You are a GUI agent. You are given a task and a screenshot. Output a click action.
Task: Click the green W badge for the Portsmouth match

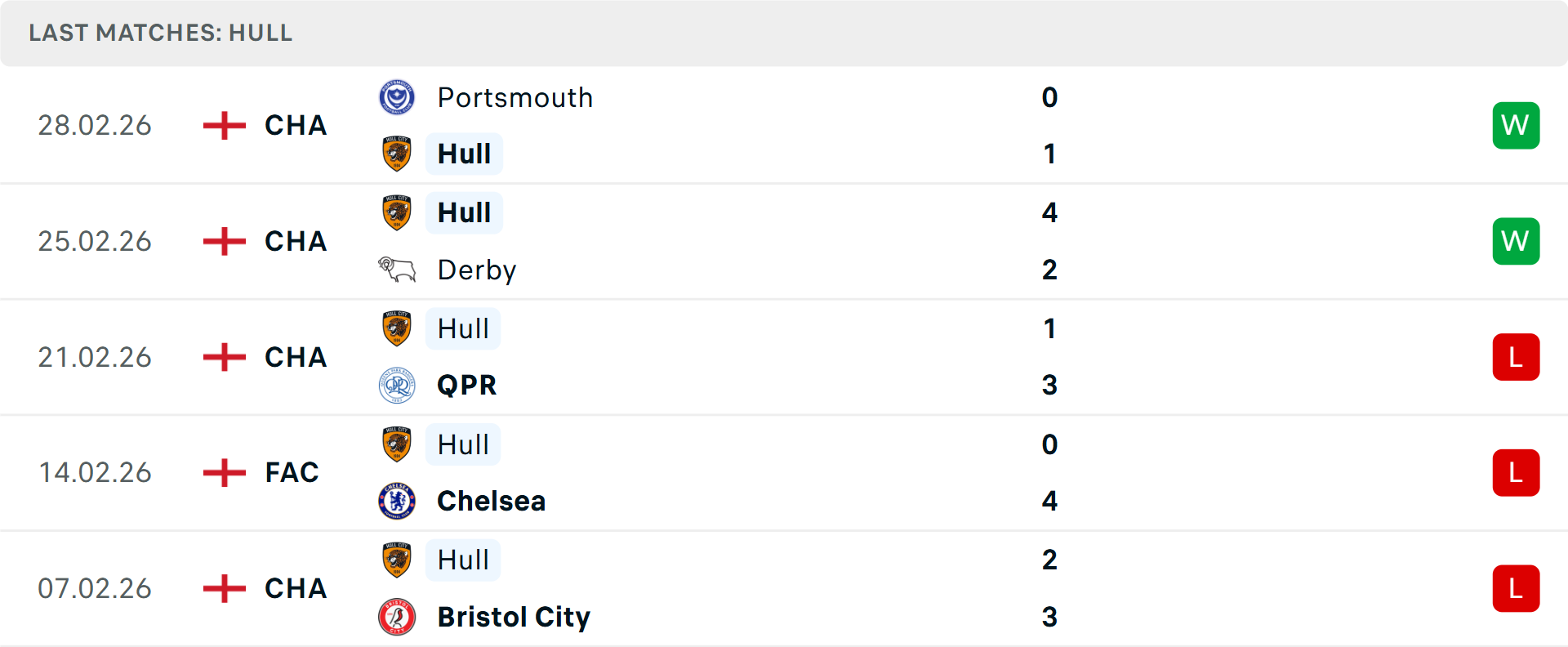click(x=1517, y=125)
